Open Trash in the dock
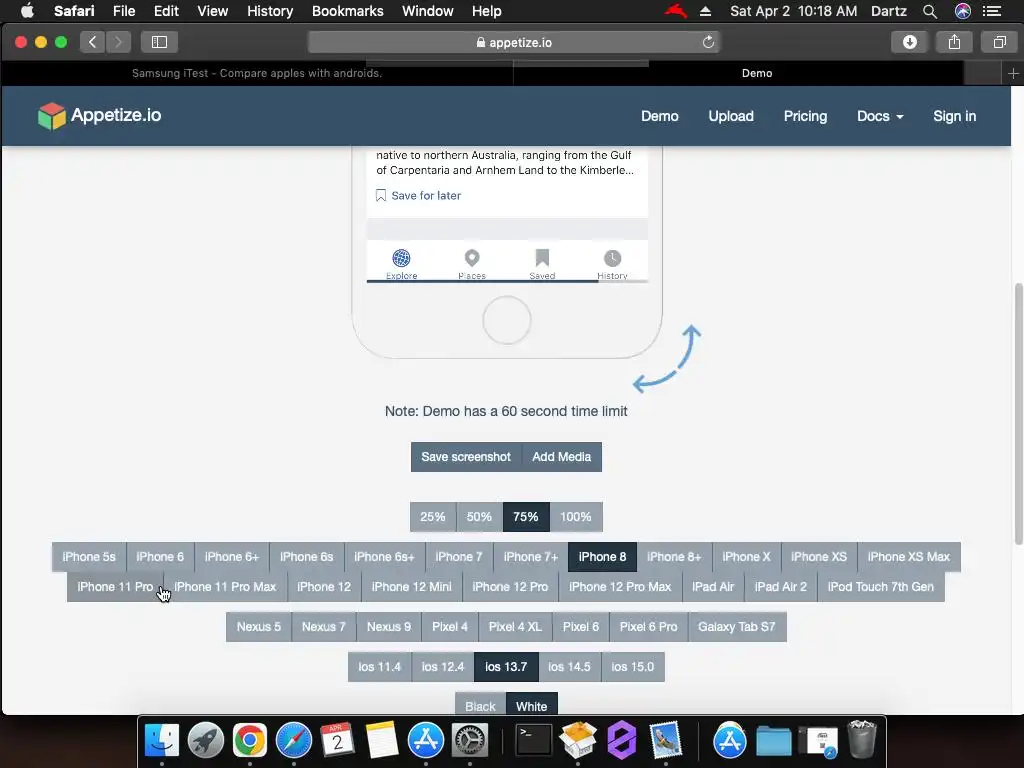1024x768 pixels. (x=861, y=739)
